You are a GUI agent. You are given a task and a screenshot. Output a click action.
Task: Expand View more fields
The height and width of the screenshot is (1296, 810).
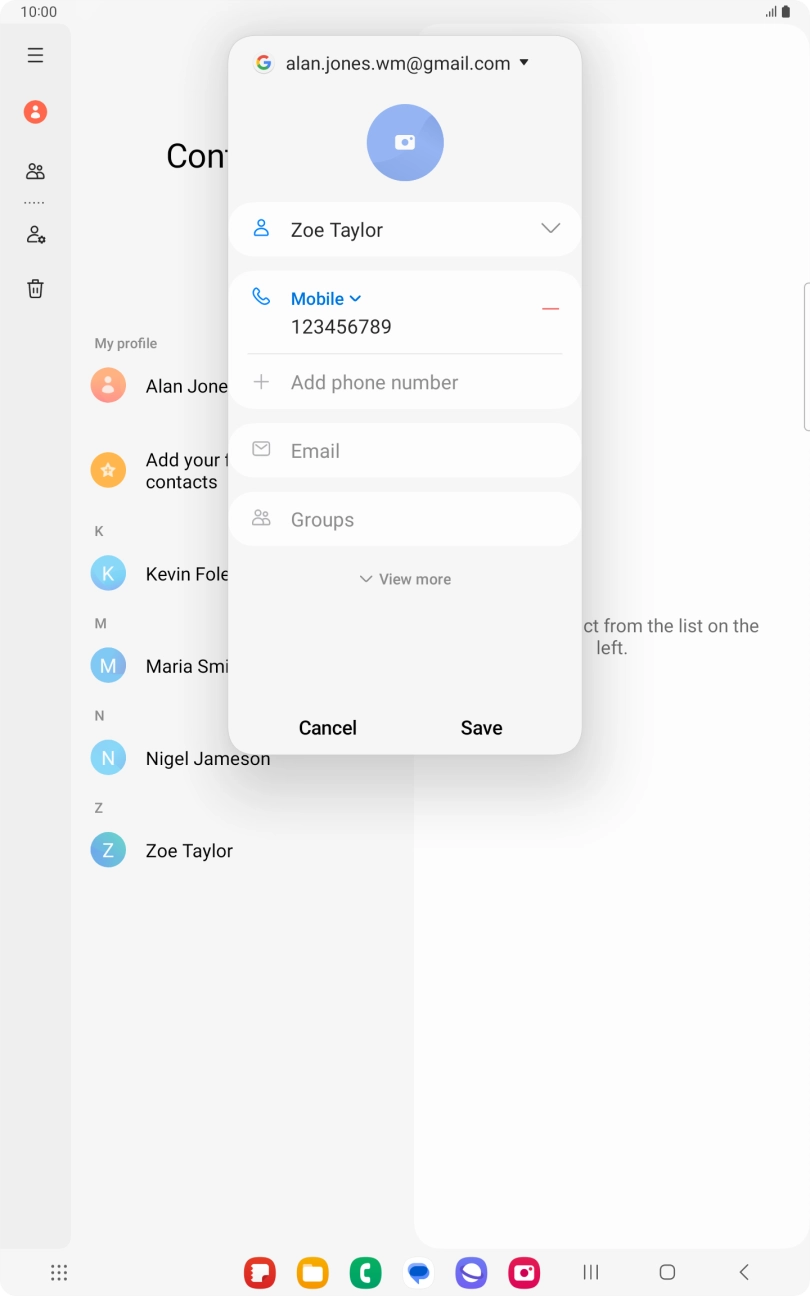click(405, 579)
